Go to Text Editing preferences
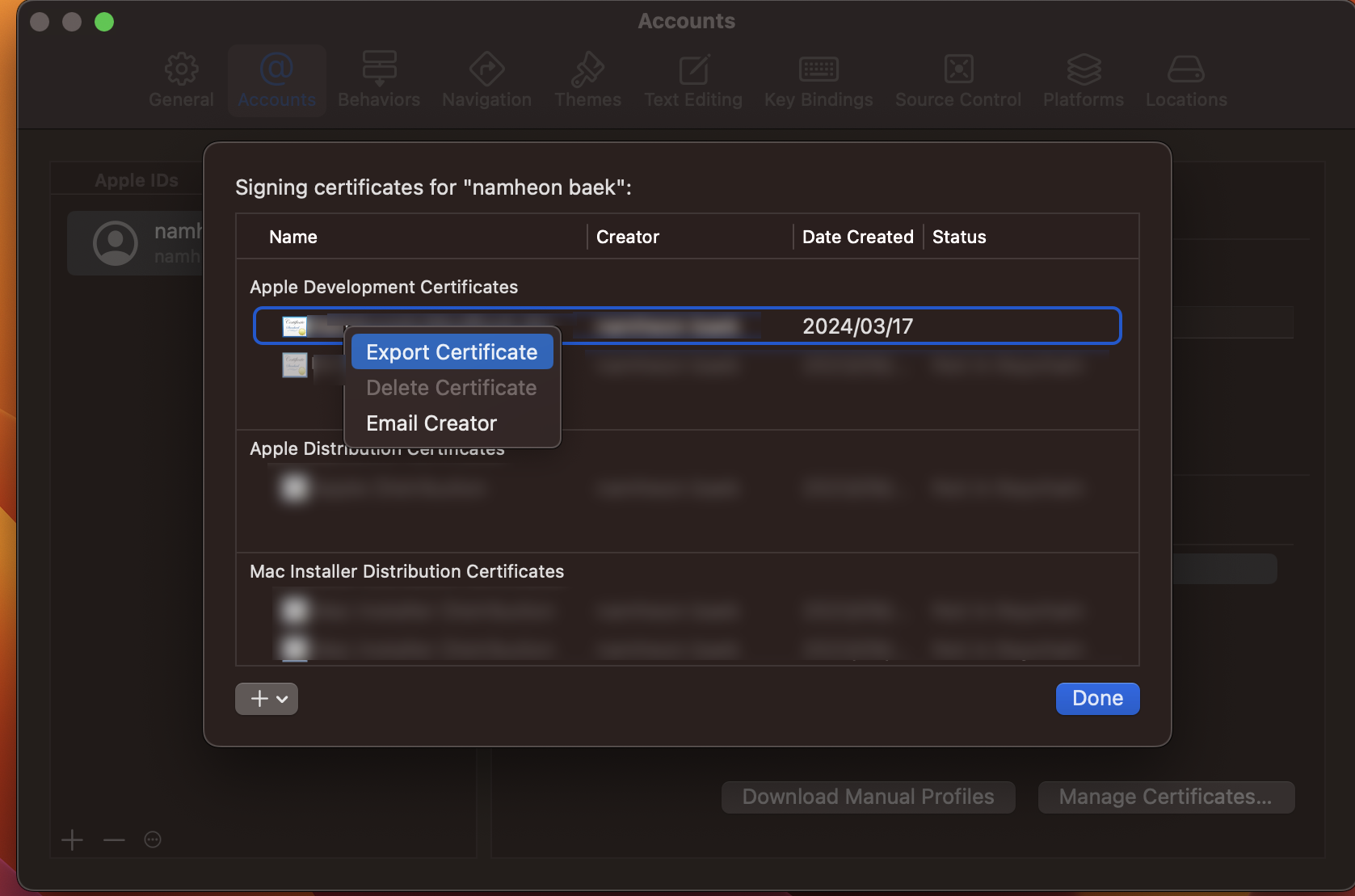 693,81
